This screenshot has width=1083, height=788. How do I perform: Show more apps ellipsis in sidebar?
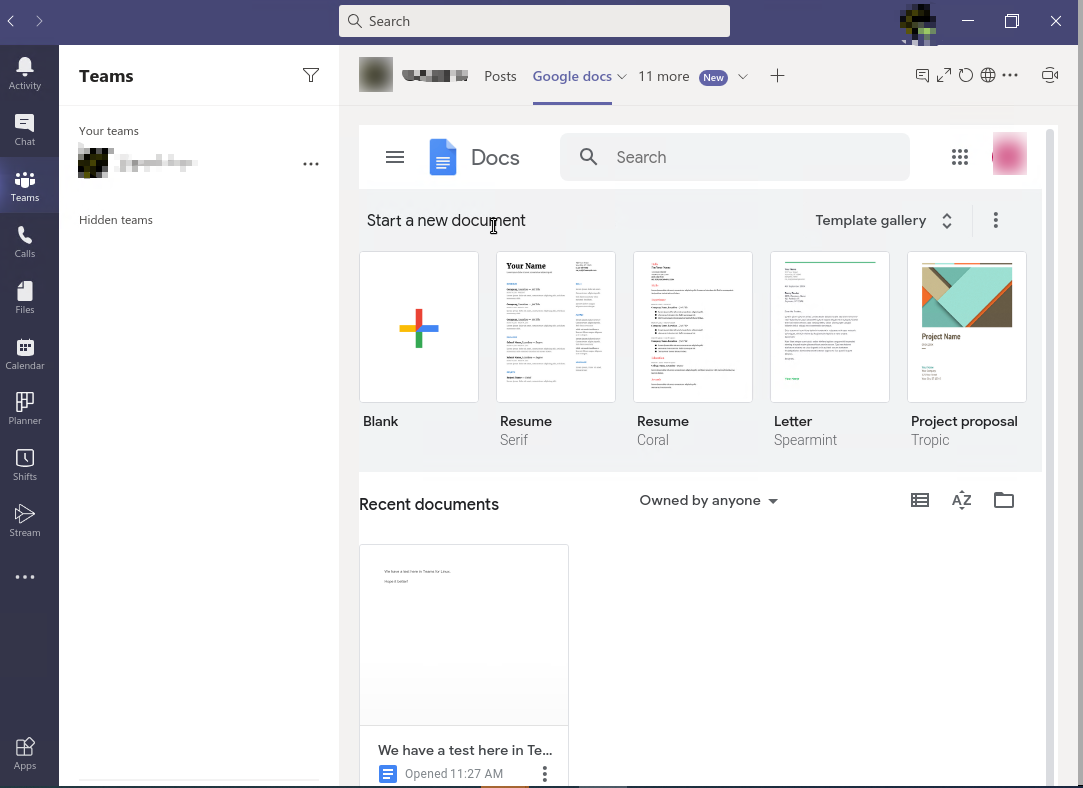point(25,577)
